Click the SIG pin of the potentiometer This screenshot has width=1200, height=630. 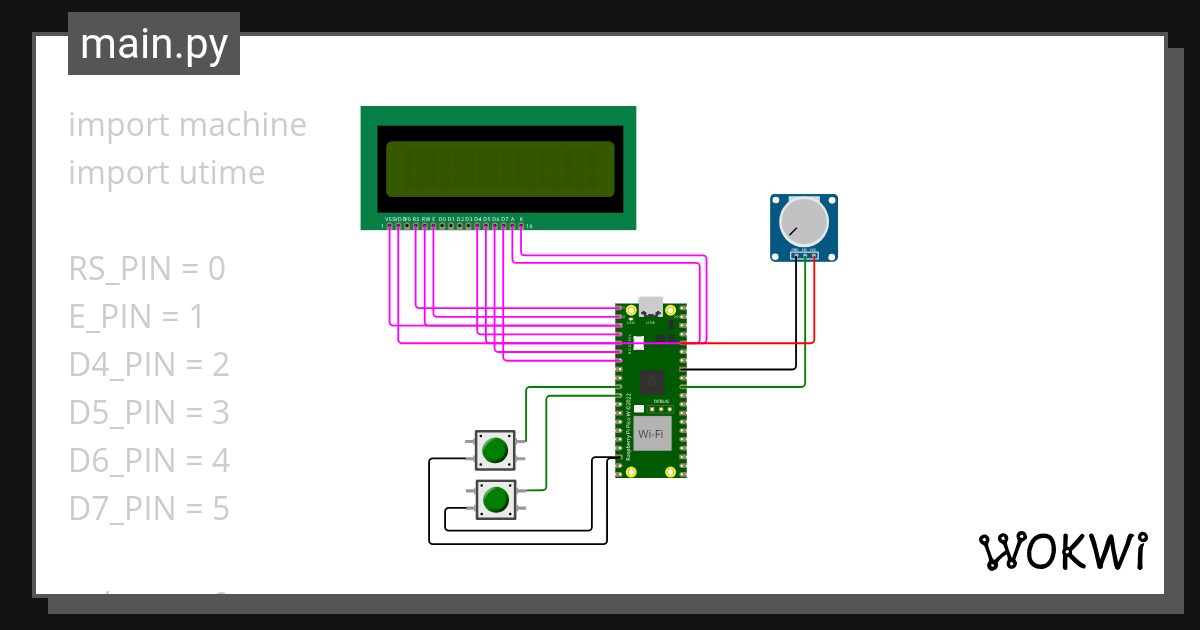[x=805, y=255]
